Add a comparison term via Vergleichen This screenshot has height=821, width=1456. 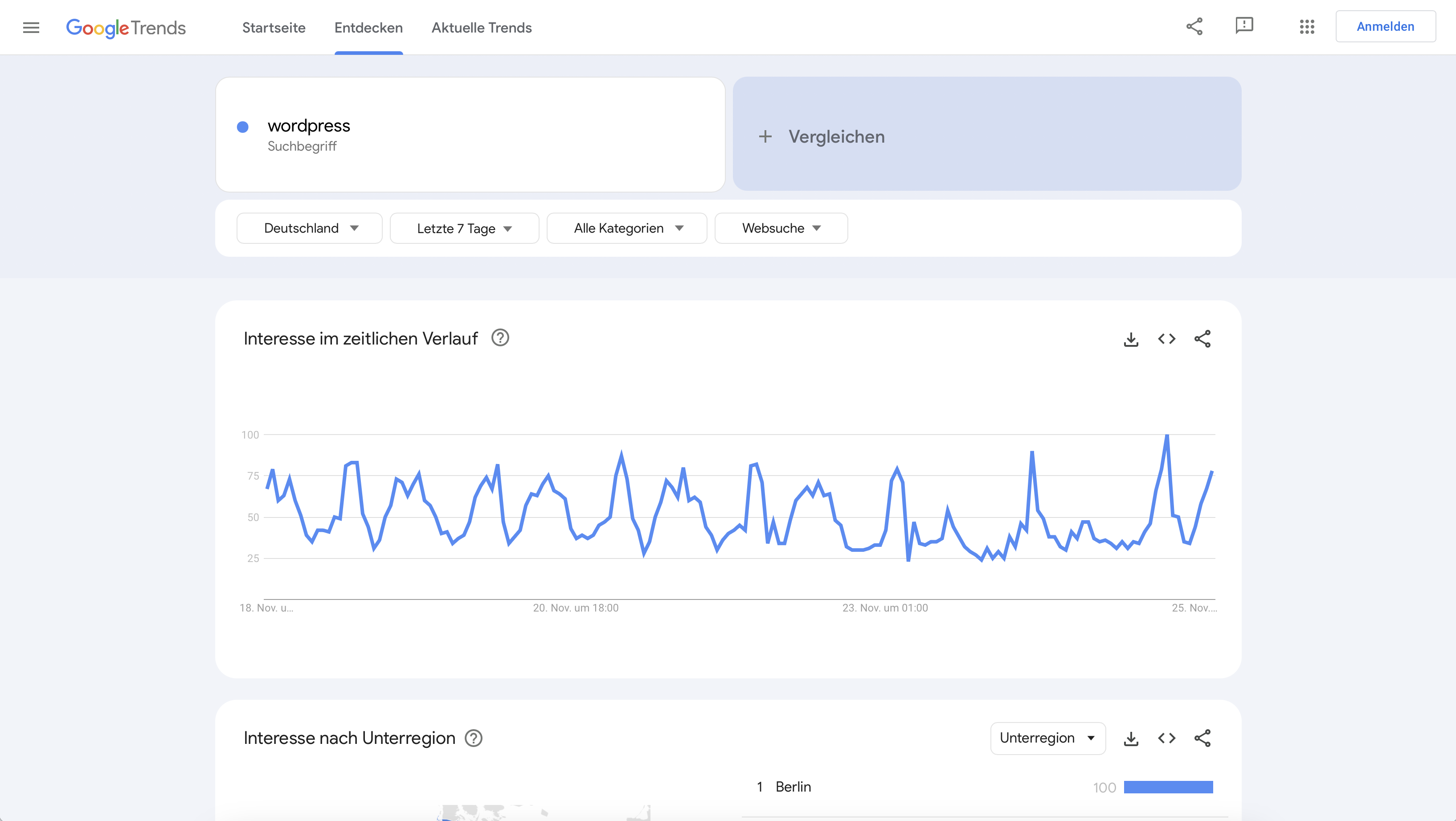[986, 135]
